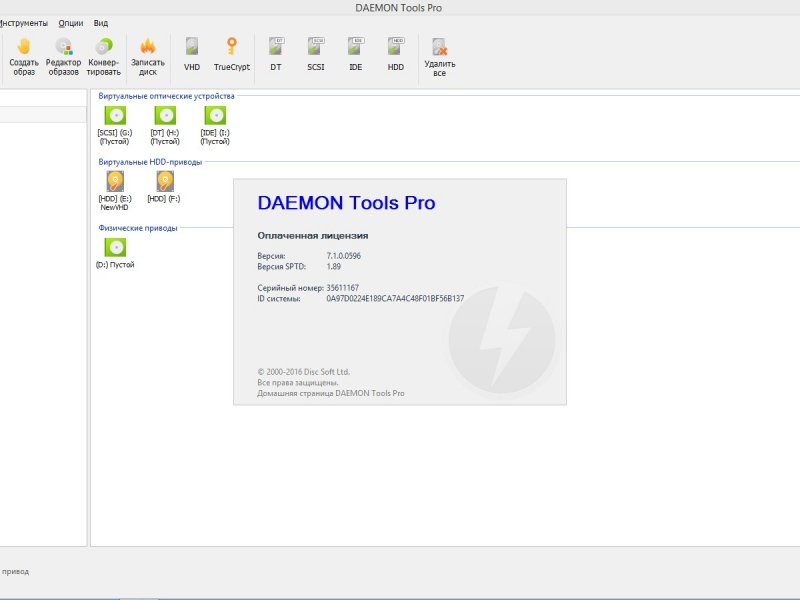This screenshot has height=600, width=800.
Task: Click the serial number 35611167
Action: pos(343,288)
